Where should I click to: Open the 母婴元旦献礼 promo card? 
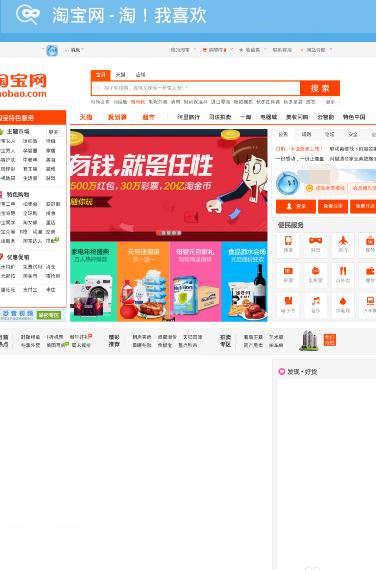pos(195,282)
